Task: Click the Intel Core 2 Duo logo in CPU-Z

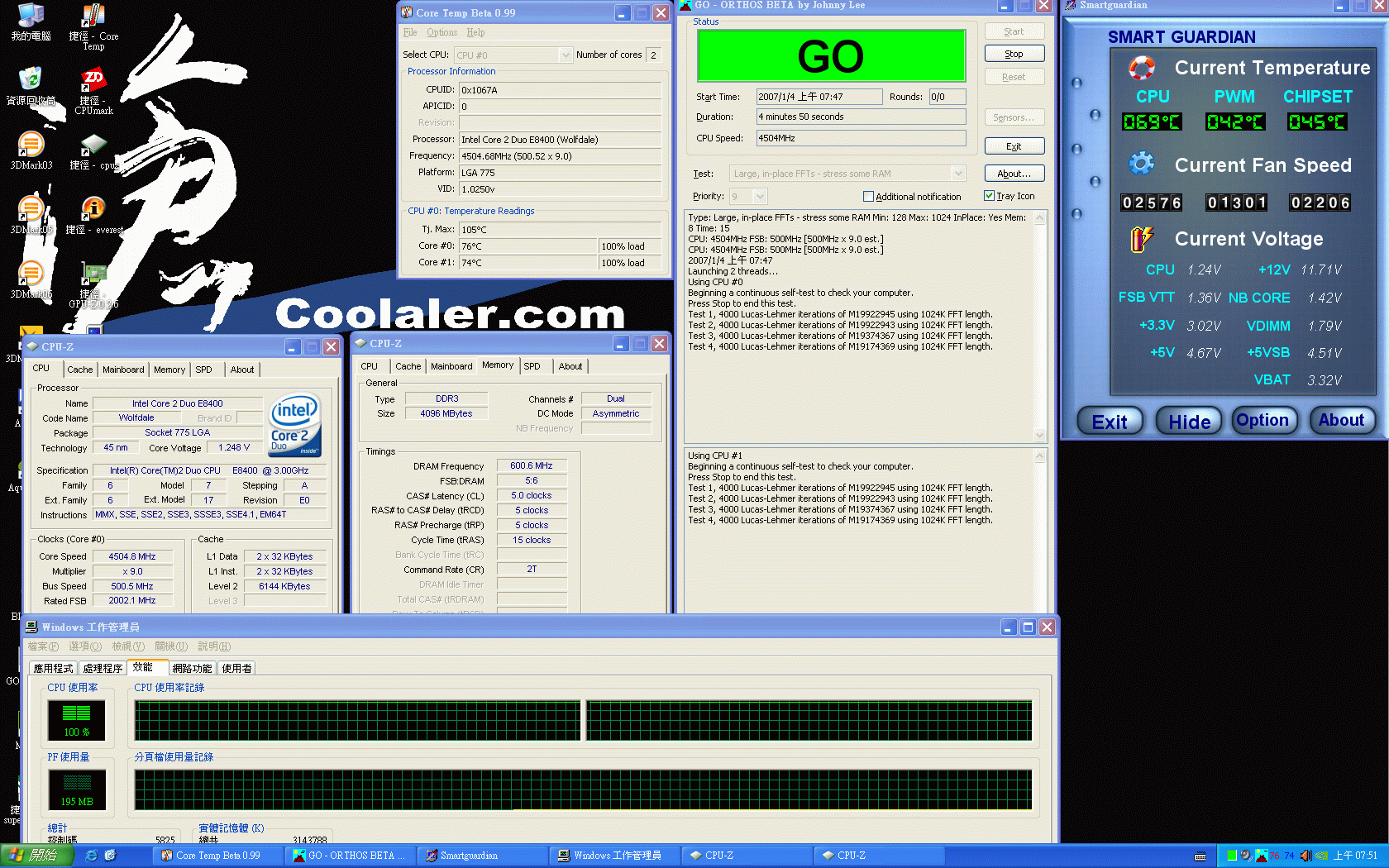Action: coord(295,425)
